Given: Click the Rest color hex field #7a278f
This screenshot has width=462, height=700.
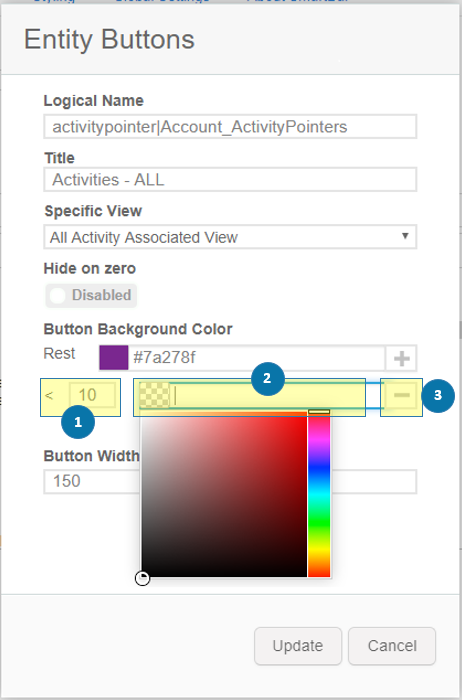Looking at the screenshot, I should pyautogui.click(x=257, y=358).
